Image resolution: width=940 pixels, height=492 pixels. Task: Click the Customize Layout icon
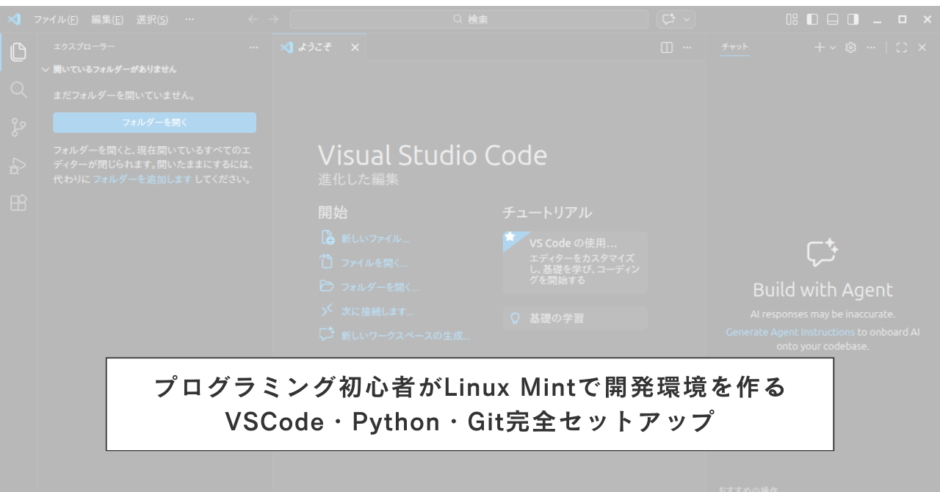[792, 19]
